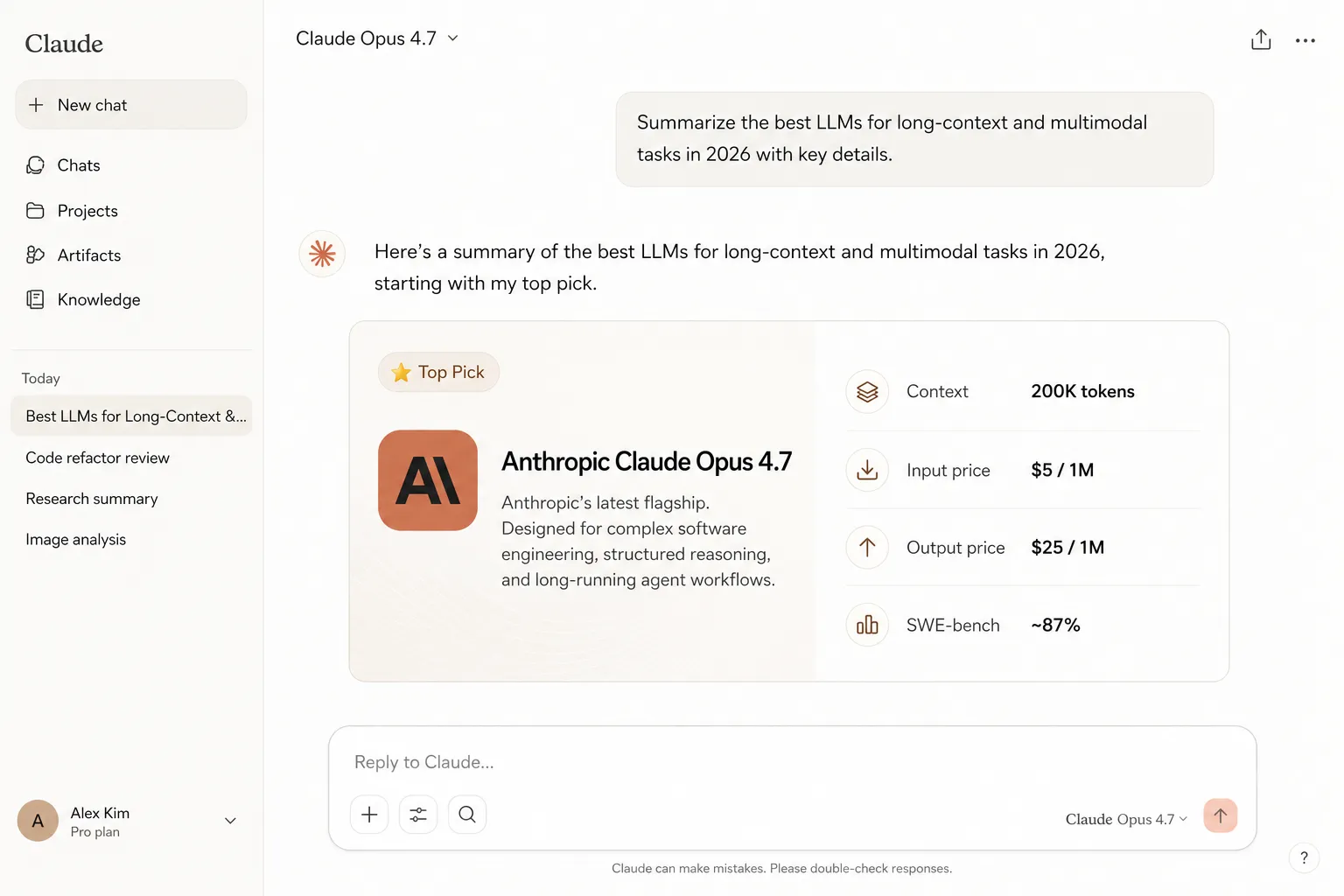Click the Knowledge book icon
This screenshot has width=1344, height=896.
(x=36, y=299)
